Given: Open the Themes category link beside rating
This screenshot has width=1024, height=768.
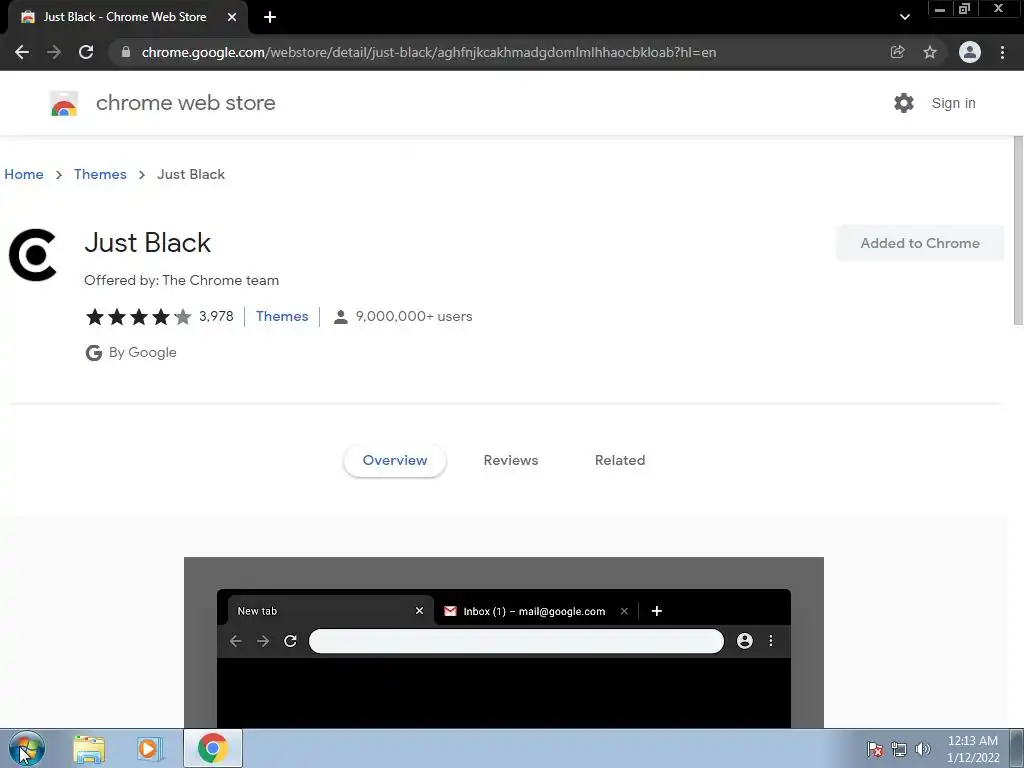Looking at the screenshot, I should 282,317.
